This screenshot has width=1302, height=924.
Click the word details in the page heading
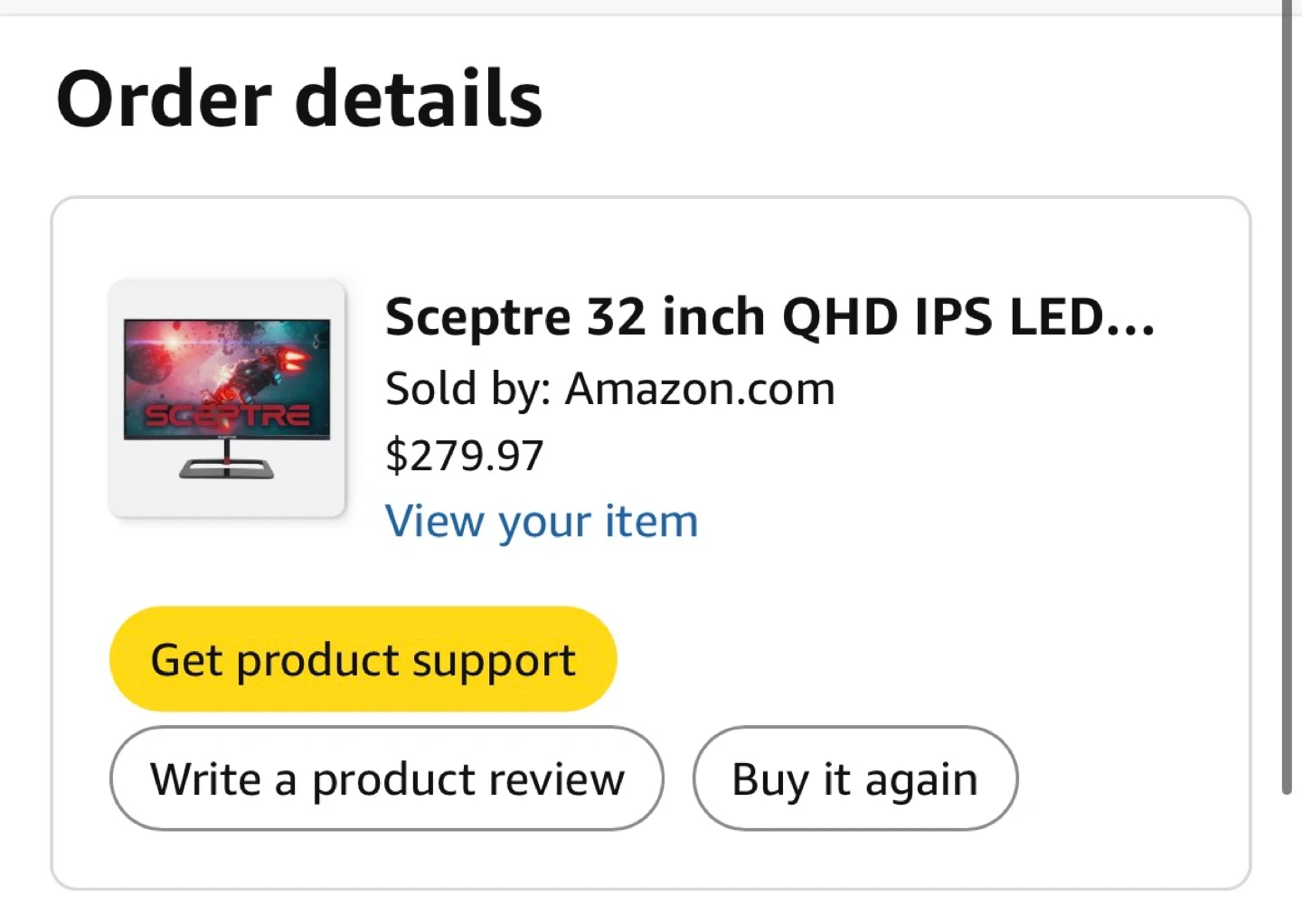tap(419, 99)
